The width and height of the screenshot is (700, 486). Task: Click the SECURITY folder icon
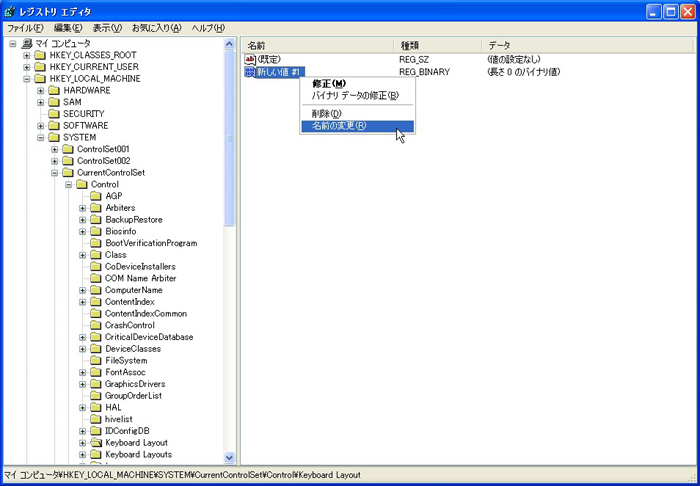click(54, 114)
